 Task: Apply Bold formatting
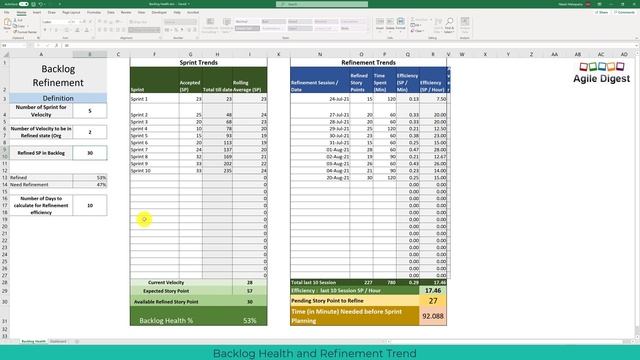[45, 30]
